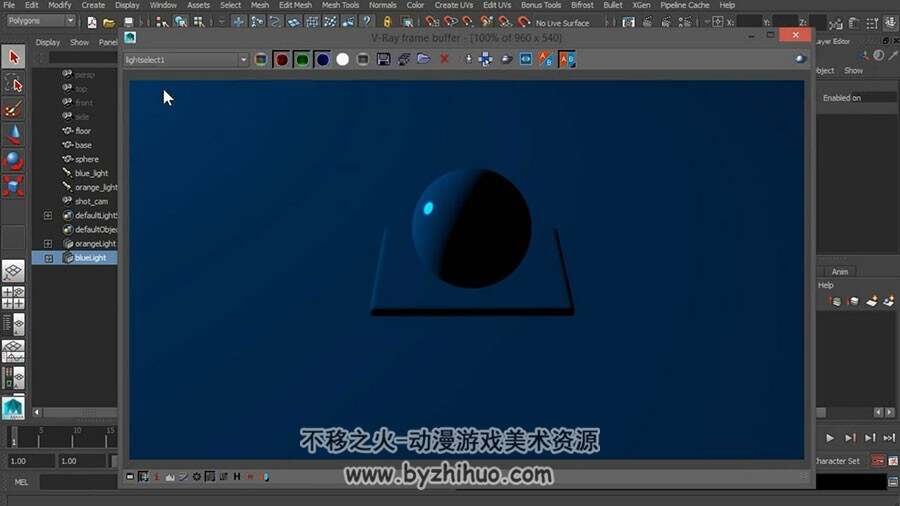This screenshot has height=506, width=900.
Task: Open the Bifrost menu
Action: pos(582,5)
